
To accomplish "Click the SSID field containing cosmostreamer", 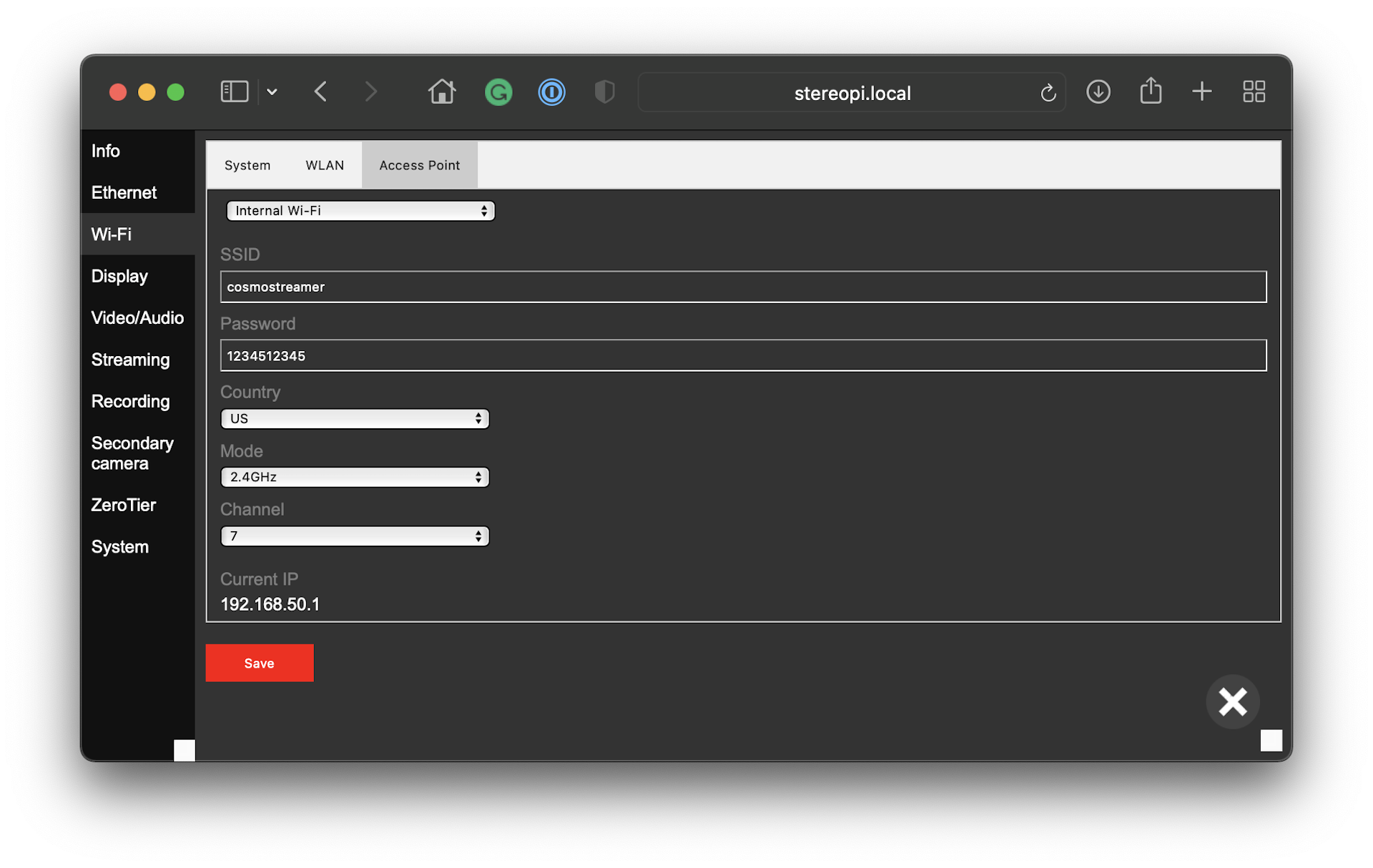I will pos(742,287).
